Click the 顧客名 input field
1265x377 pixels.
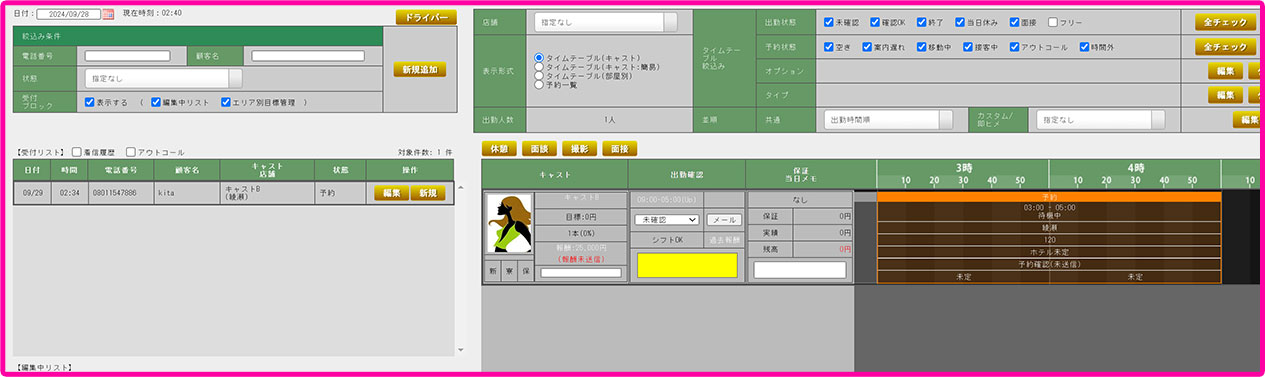click(307, 56)
